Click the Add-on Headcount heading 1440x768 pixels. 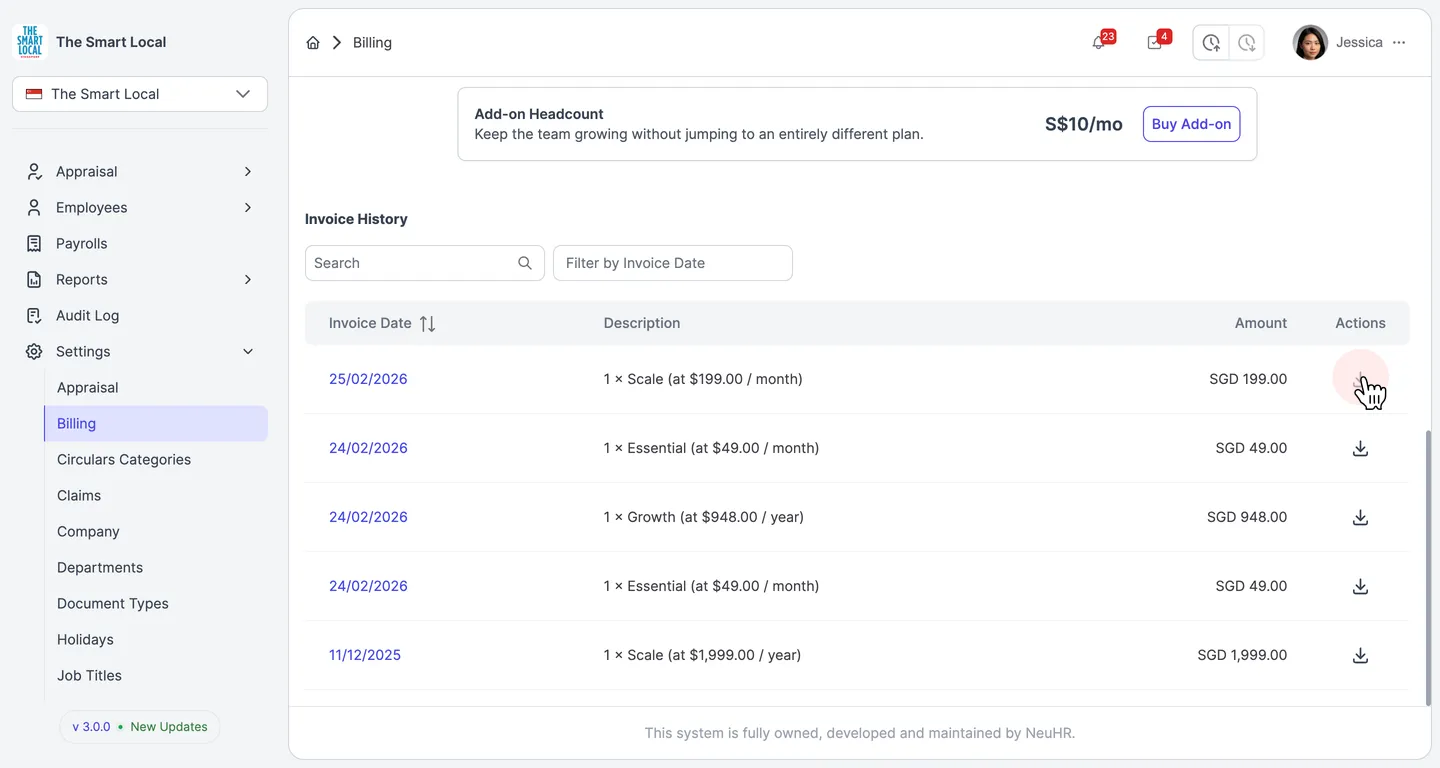(539, 114)
